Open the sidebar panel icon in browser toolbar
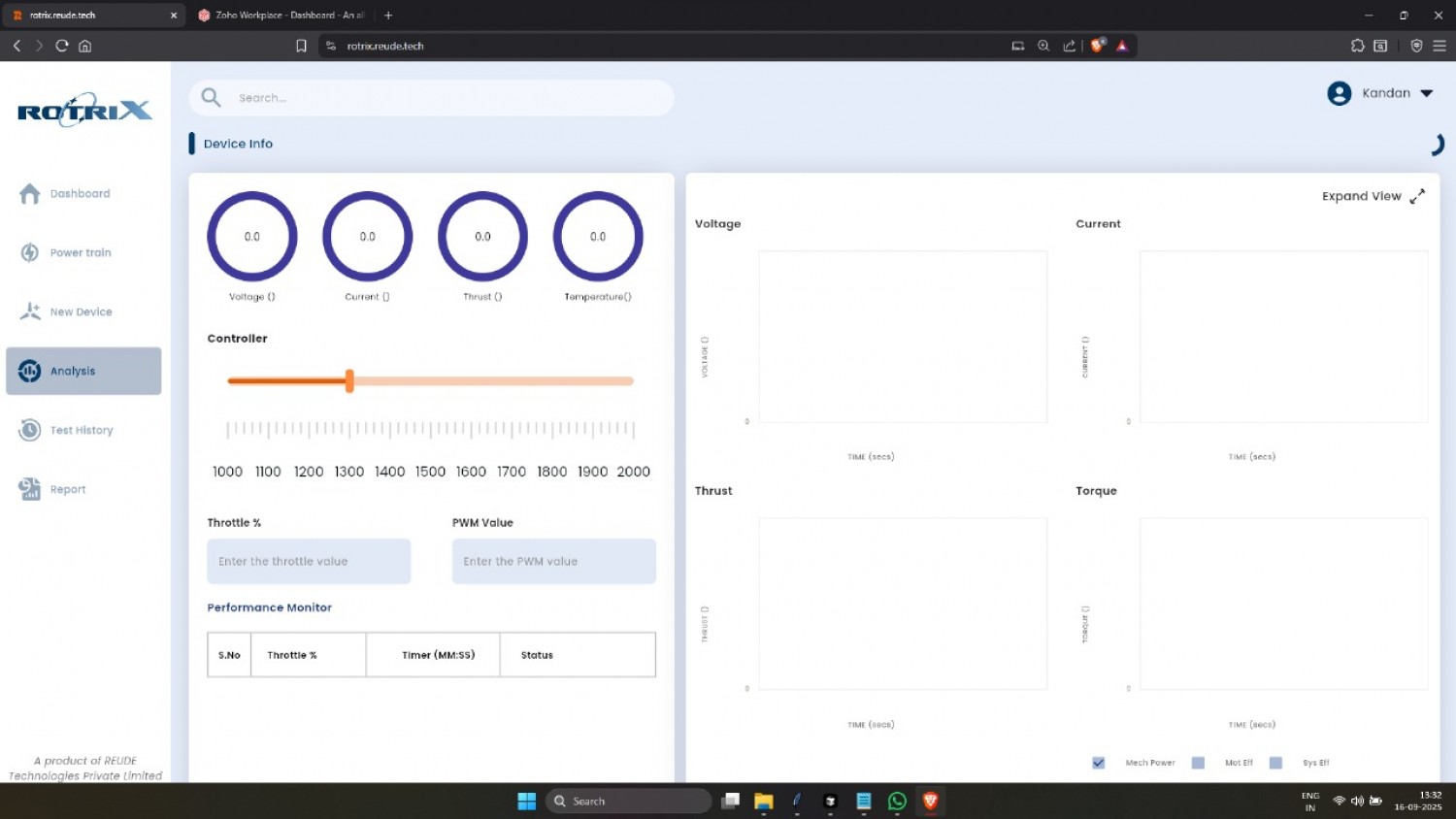 [x=1380, y=46]
